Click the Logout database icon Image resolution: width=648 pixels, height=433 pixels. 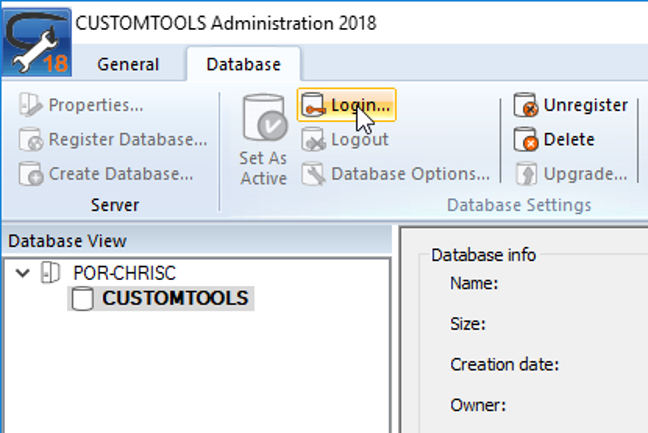[x=313, y=139]
